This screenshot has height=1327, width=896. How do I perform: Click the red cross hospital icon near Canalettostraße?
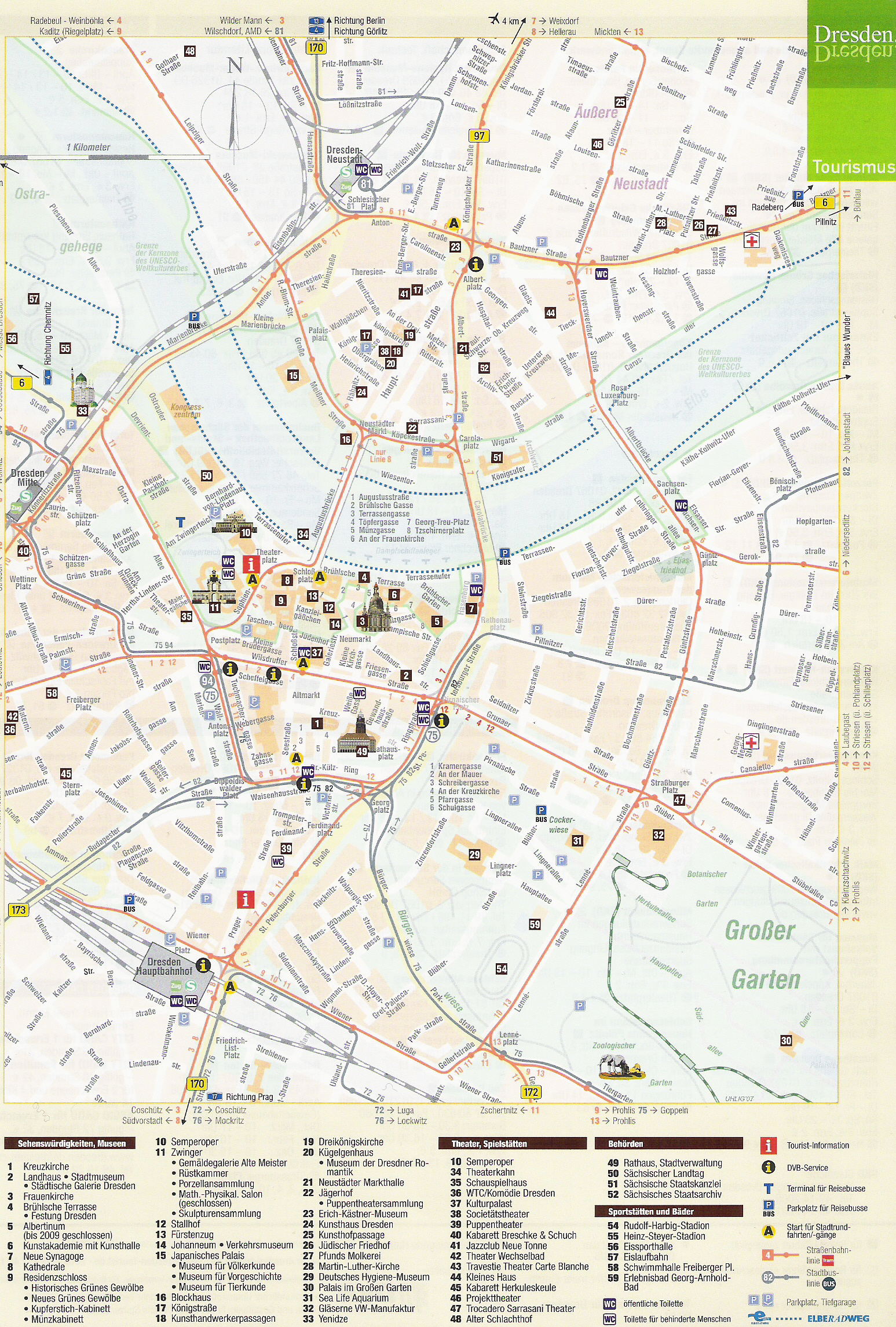(x=751, y=741)
